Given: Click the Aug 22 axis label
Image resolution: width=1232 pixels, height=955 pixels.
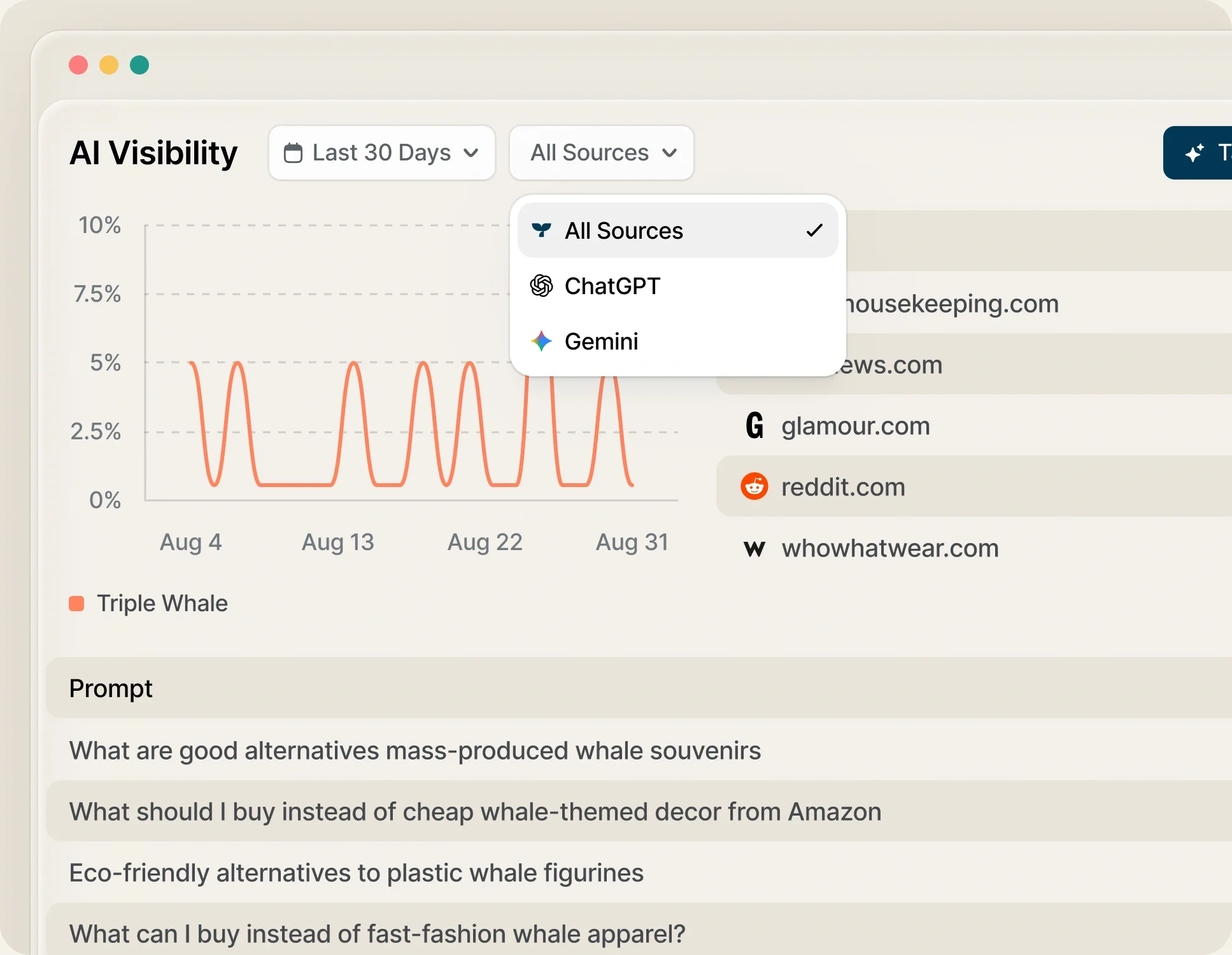Looking at the screenshot, I should pyautogui.click(x=485, y=542).
